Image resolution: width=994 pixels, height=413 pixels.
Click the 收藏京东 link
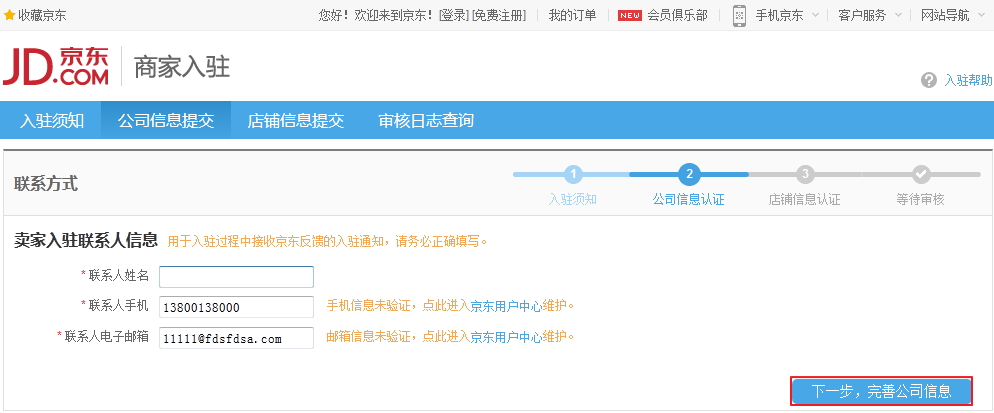coord(42,15)
